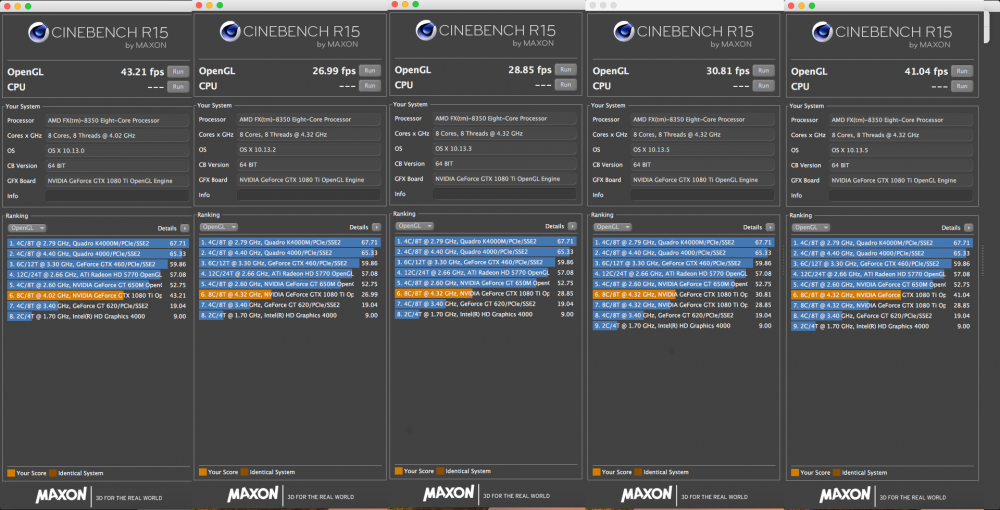Select GeForce GT 620 row in 43.21 fps window
This screenshot has width=1000, height=510.
coord(98,306)
